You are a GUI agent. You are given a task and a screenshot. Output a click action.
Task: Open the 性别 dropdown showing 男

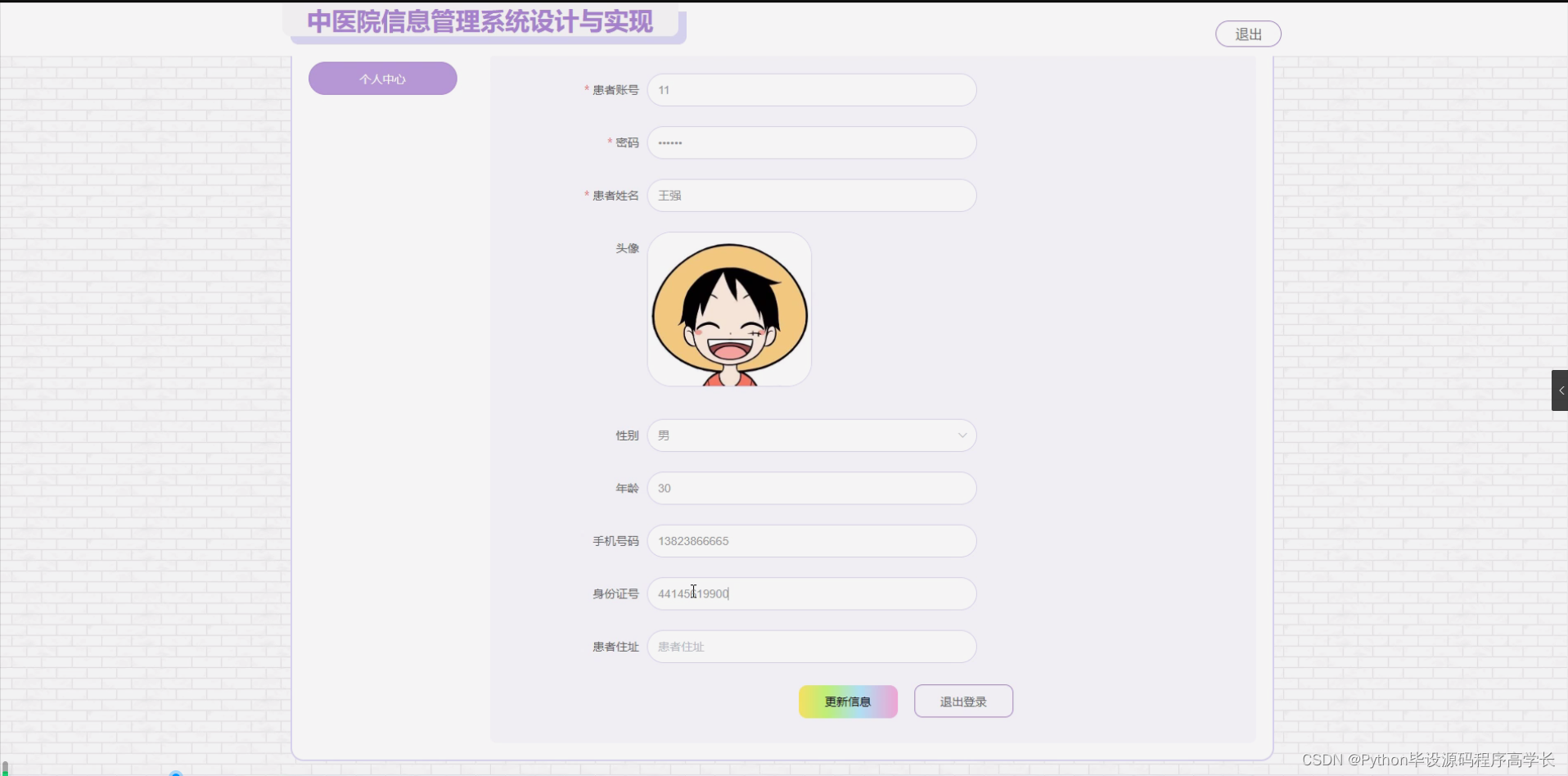pos(812,435)
